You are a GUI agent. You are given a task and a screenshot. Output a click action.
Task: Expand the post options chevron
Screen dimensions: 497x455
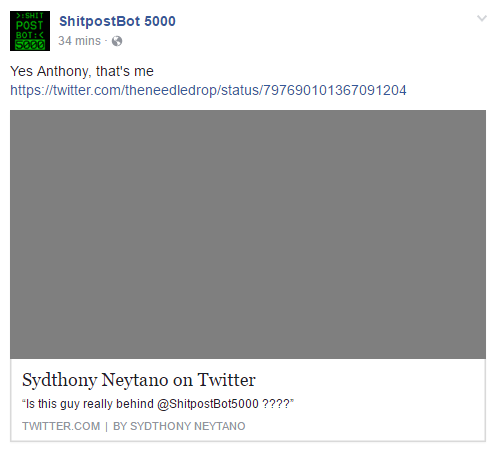(482, 18)
